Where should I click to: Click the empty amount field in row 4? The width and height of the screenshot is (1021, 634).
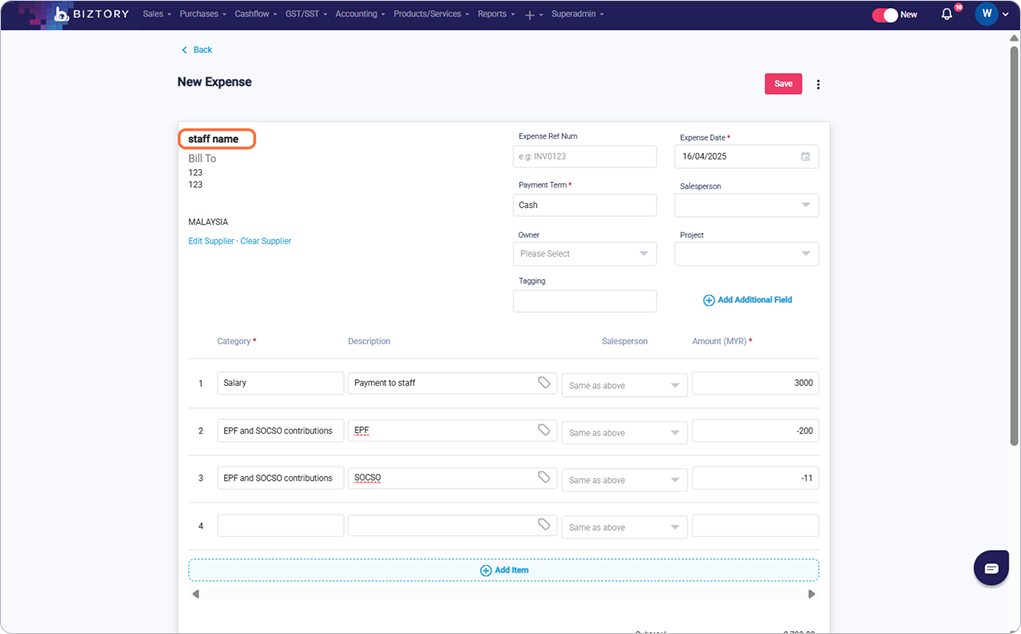(x=755, y=525)
